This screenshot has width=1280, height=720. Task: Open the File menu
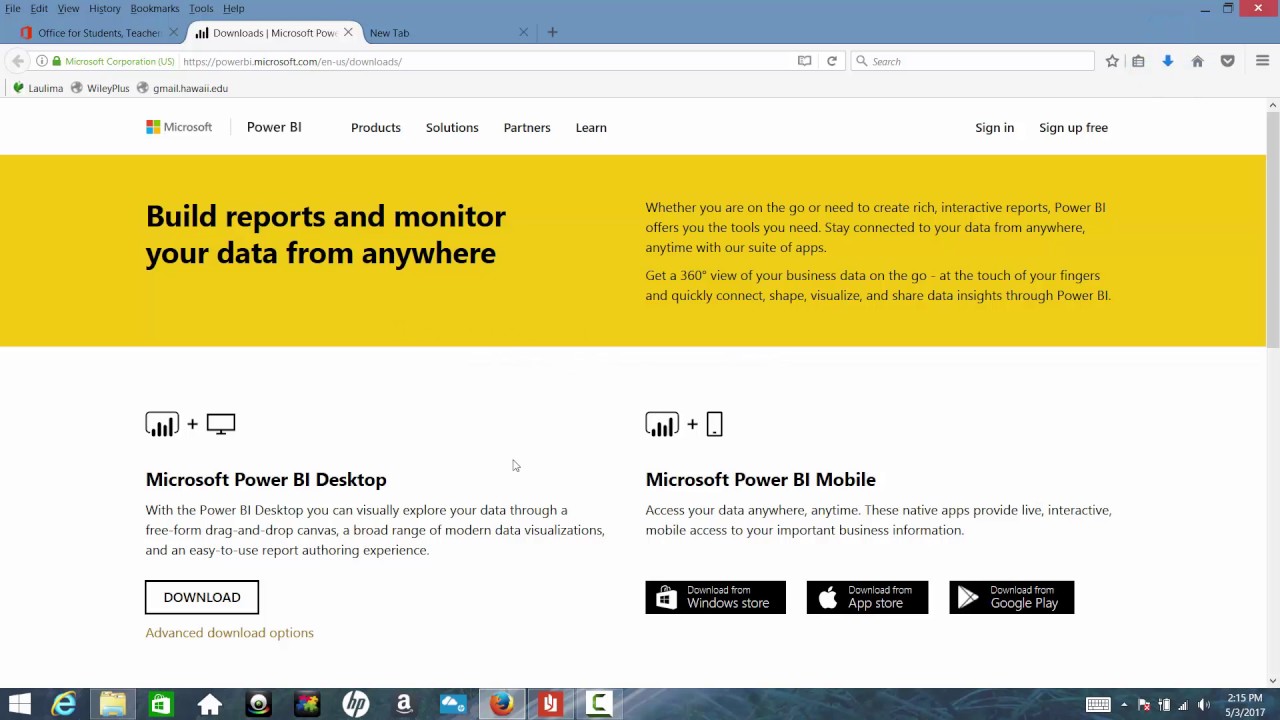[x=13, y=8]
